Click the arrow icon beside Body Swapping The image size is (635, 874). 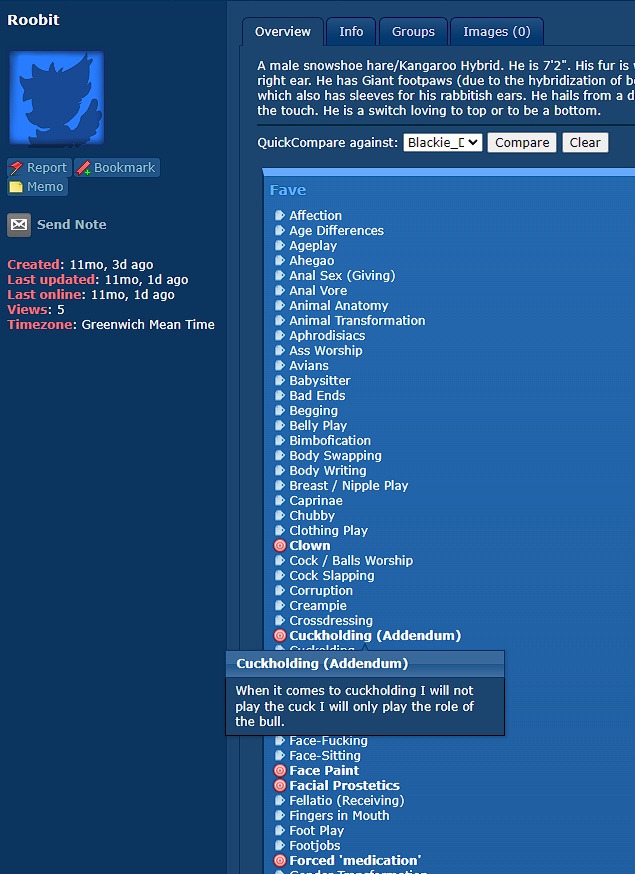tap(280, 456)
